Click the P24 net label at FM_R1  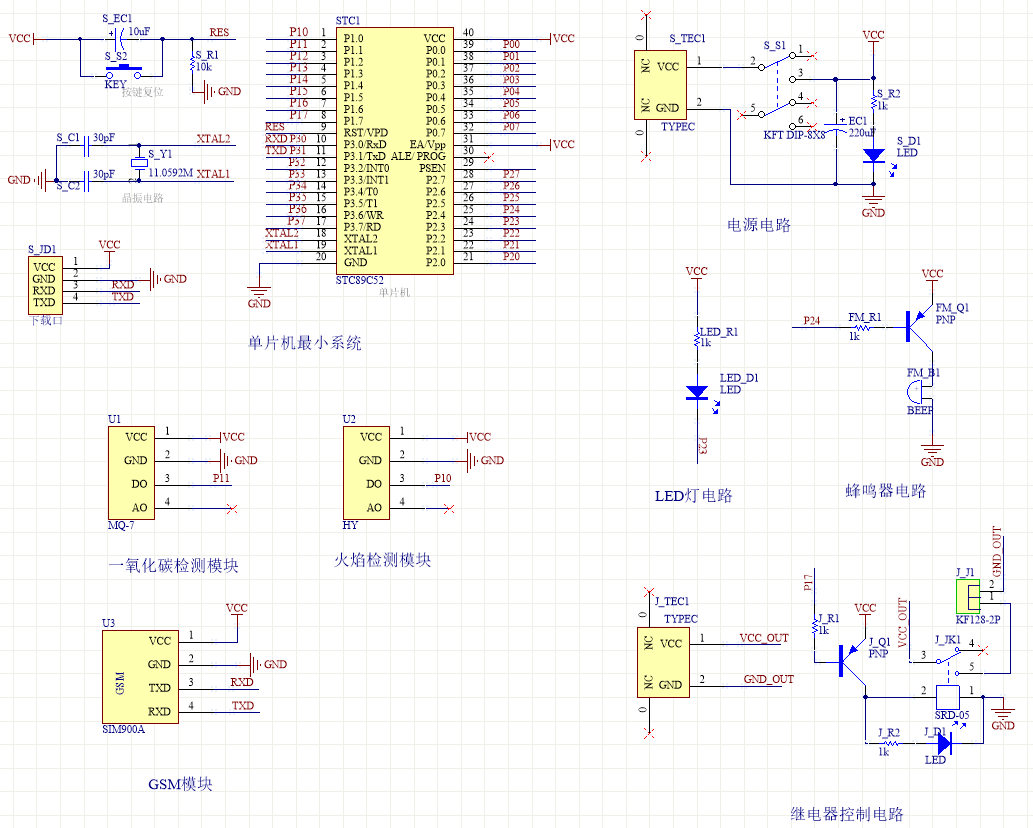pyautogui.click(x=812, y=321)
